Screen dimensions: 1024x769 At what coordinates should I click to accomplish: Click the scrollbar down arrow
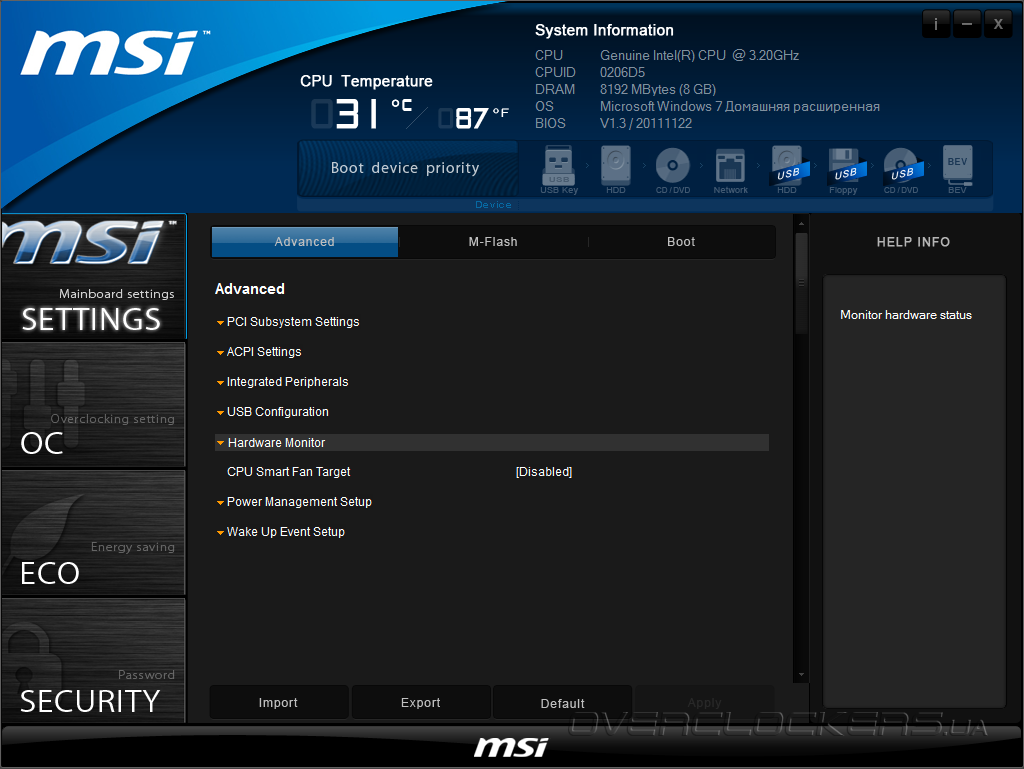point(801,675)
